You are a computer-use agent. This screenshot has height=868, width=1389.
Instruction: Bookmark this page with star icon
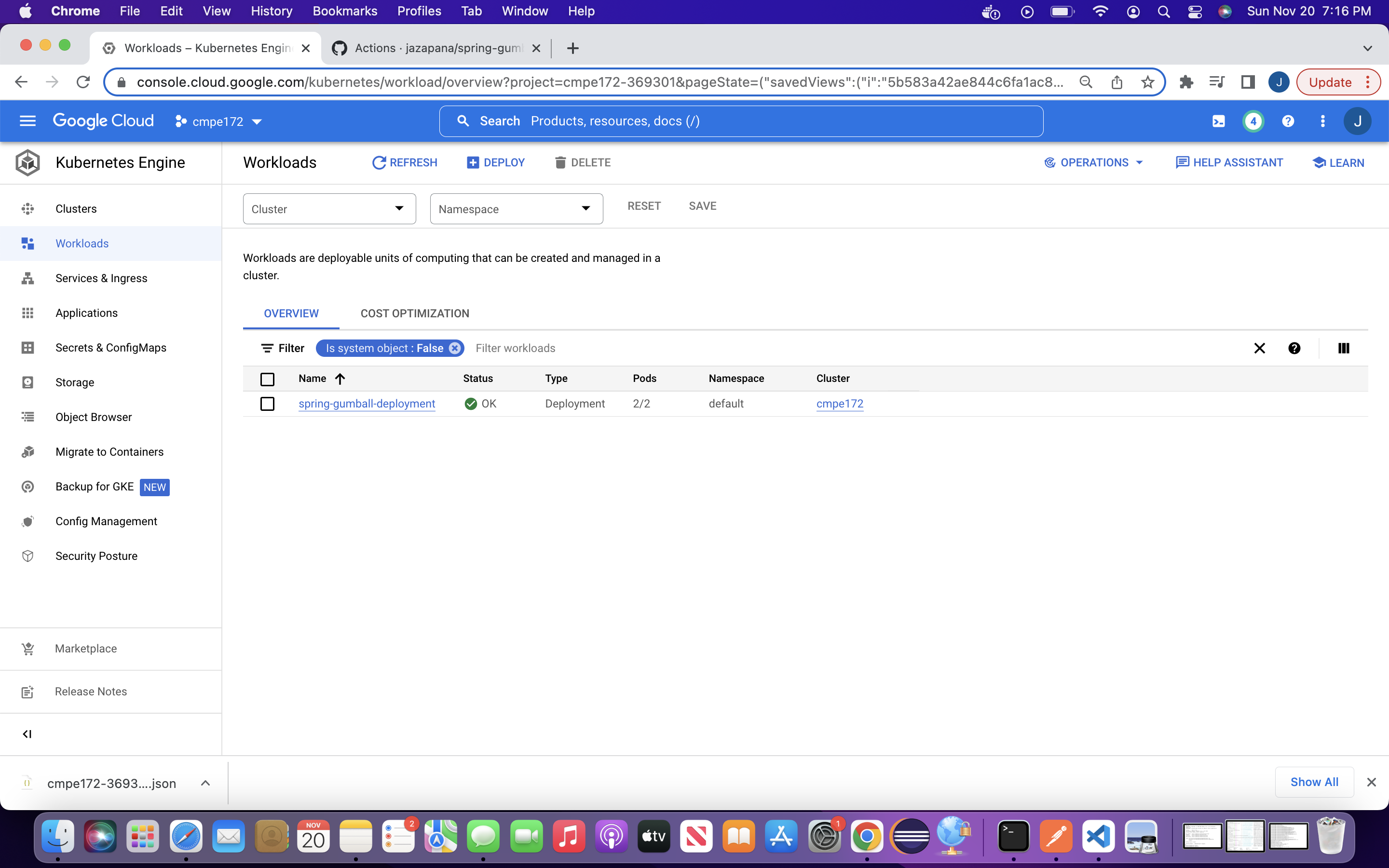[1147, 82]
